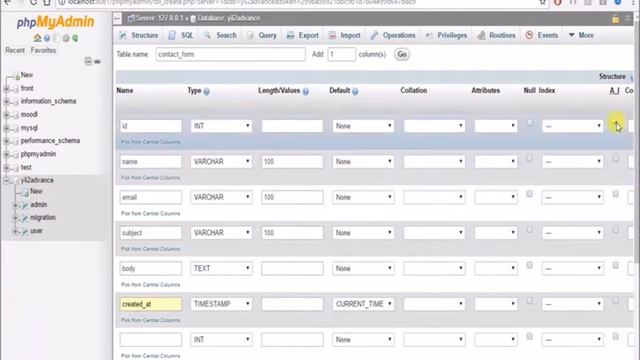Image resolution: width=640 pixels, height=360 pixels.
Task: Open Type dropdown for body row
Action: click(x=221, y=269)
